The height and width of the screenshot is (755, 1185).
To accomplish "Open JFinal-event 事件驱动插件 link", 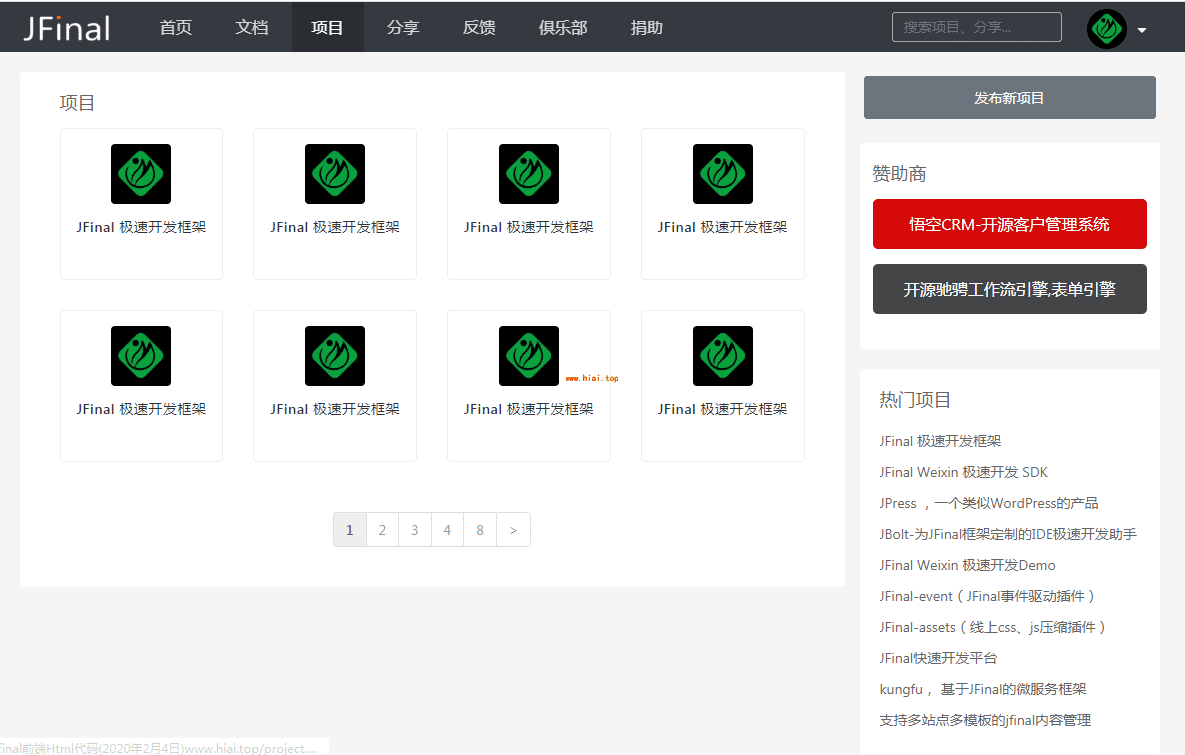I will (x=987, y=596).
